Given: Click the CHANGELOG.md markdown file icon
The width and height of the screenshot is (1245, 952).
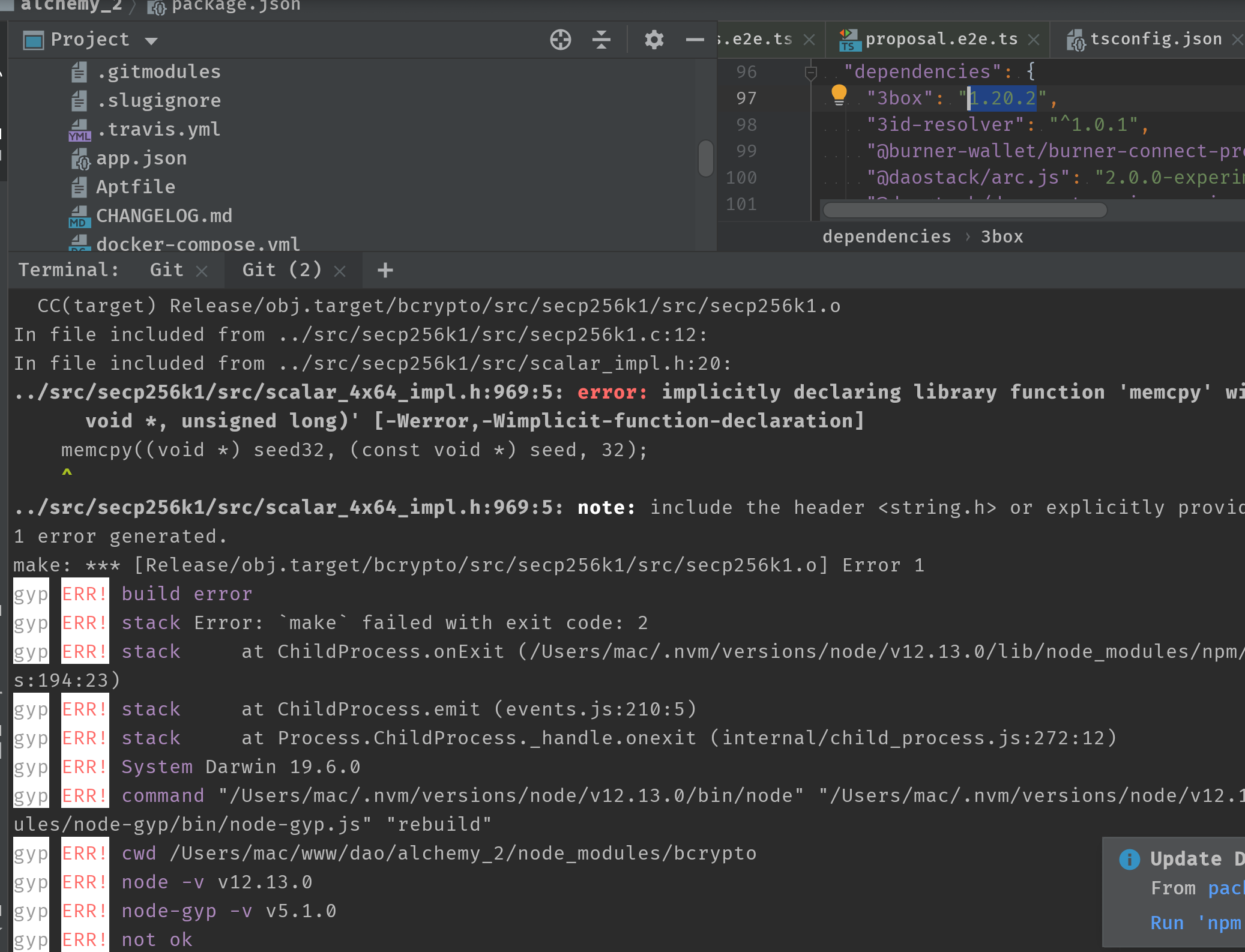Looking at the screenshot, I should coord(79,216).
